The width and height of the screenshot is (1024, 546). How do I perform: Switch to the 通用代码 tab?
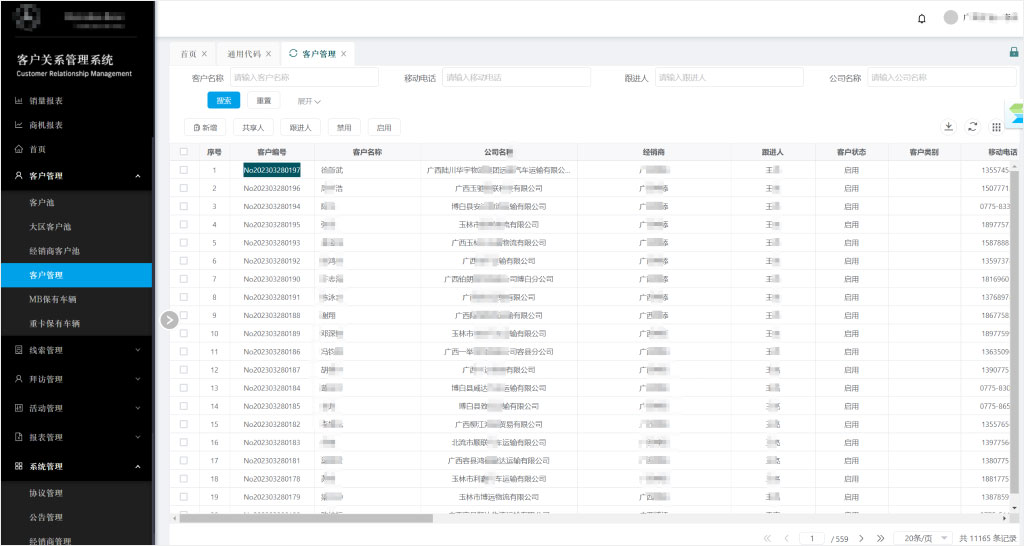(x=244, y=54)
